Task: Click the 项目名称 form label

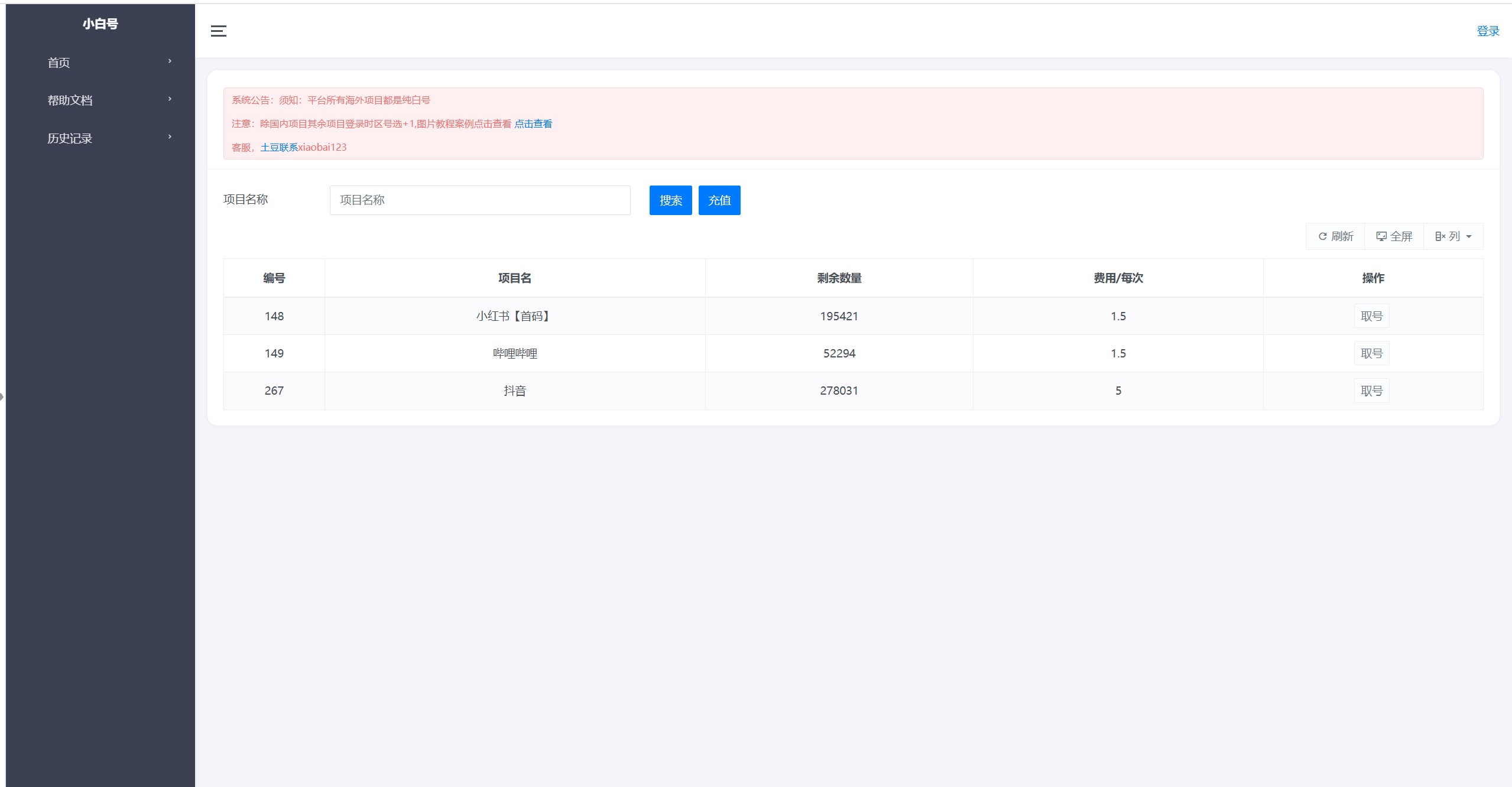Action: (246, 200)
